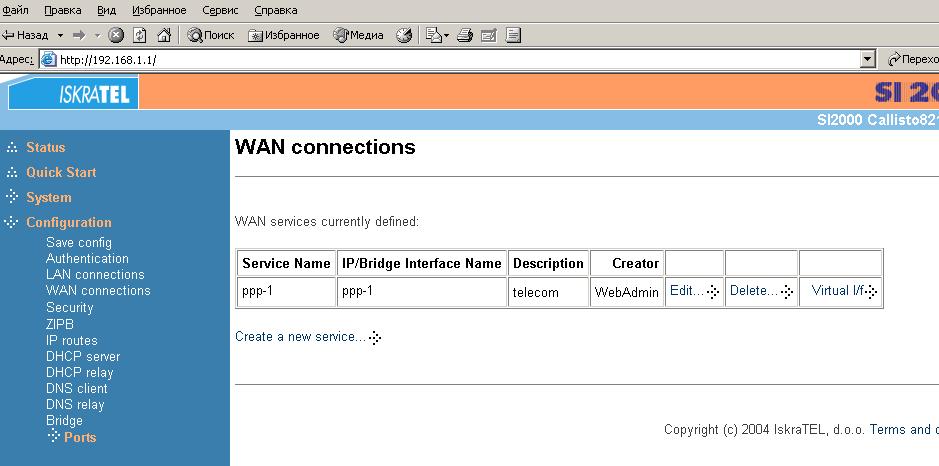Refresh the page with the Refresh icon
The width and height of the screenshot is (939, 466).
pyautogui.click(x=140, y=35)
